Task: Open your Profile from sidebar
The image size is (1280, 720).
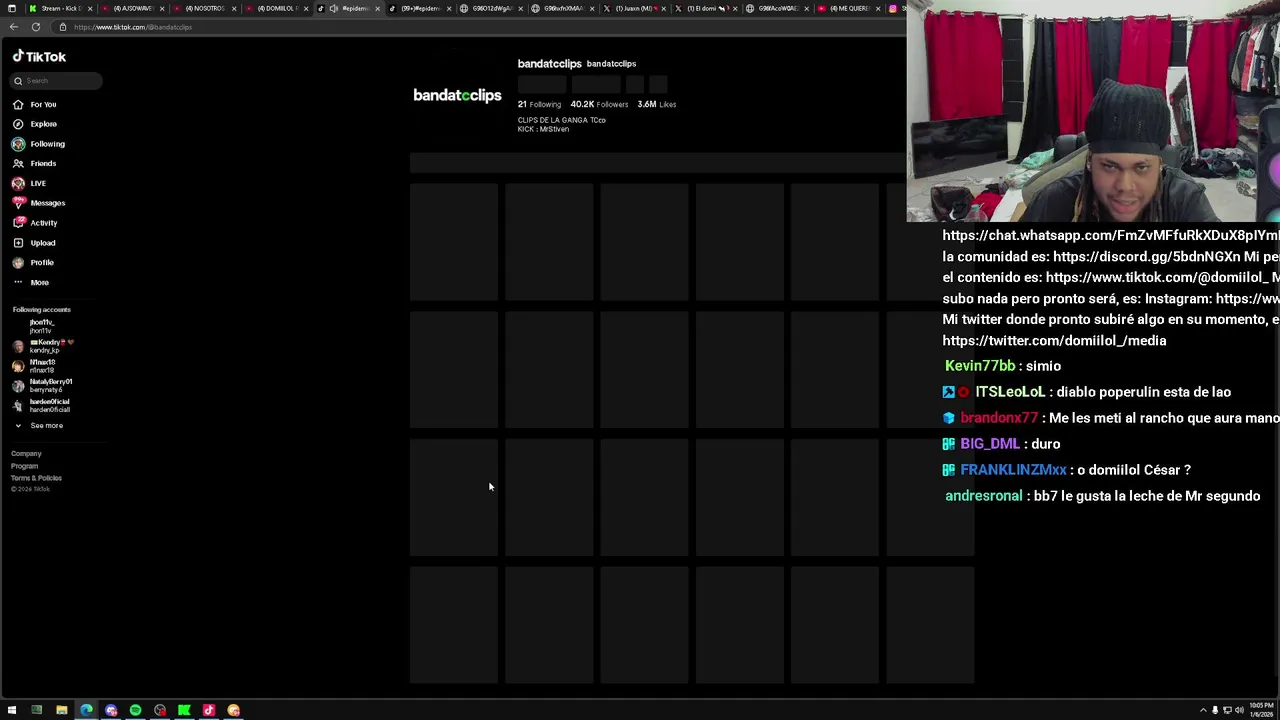Action: point(34,262)
